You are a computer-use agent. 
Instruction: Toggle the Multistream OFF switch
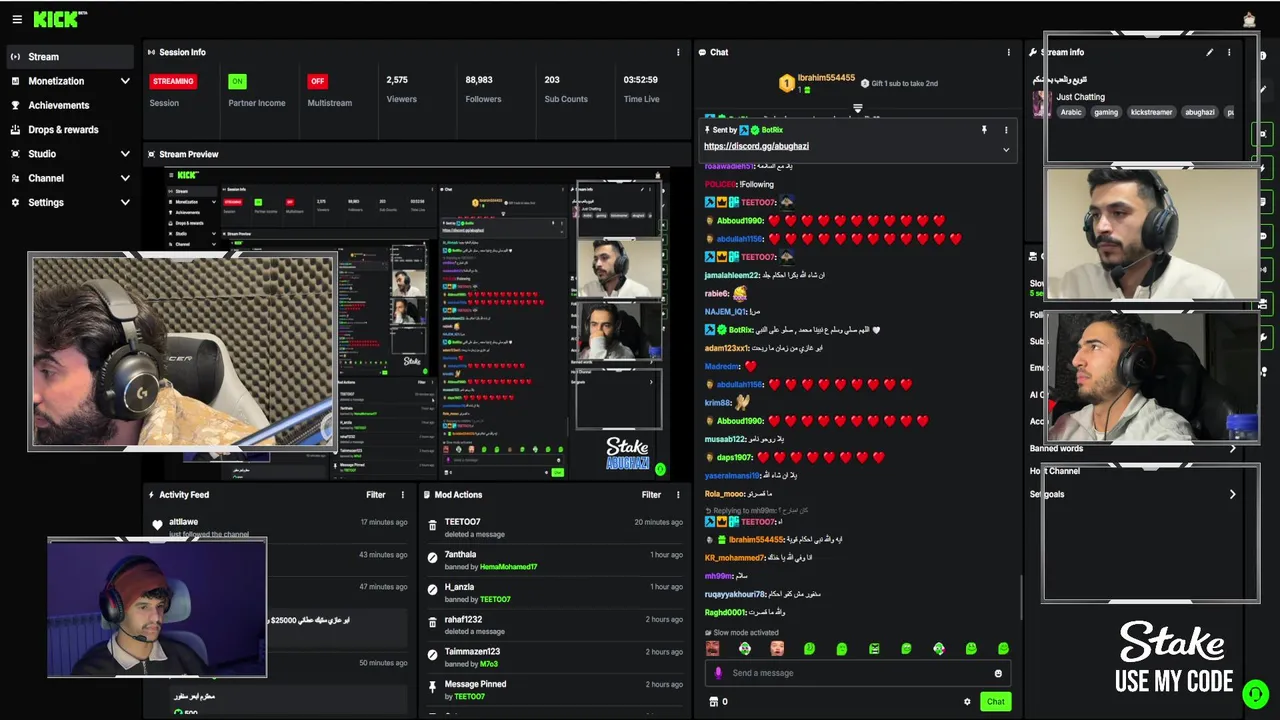pos(317,81)
